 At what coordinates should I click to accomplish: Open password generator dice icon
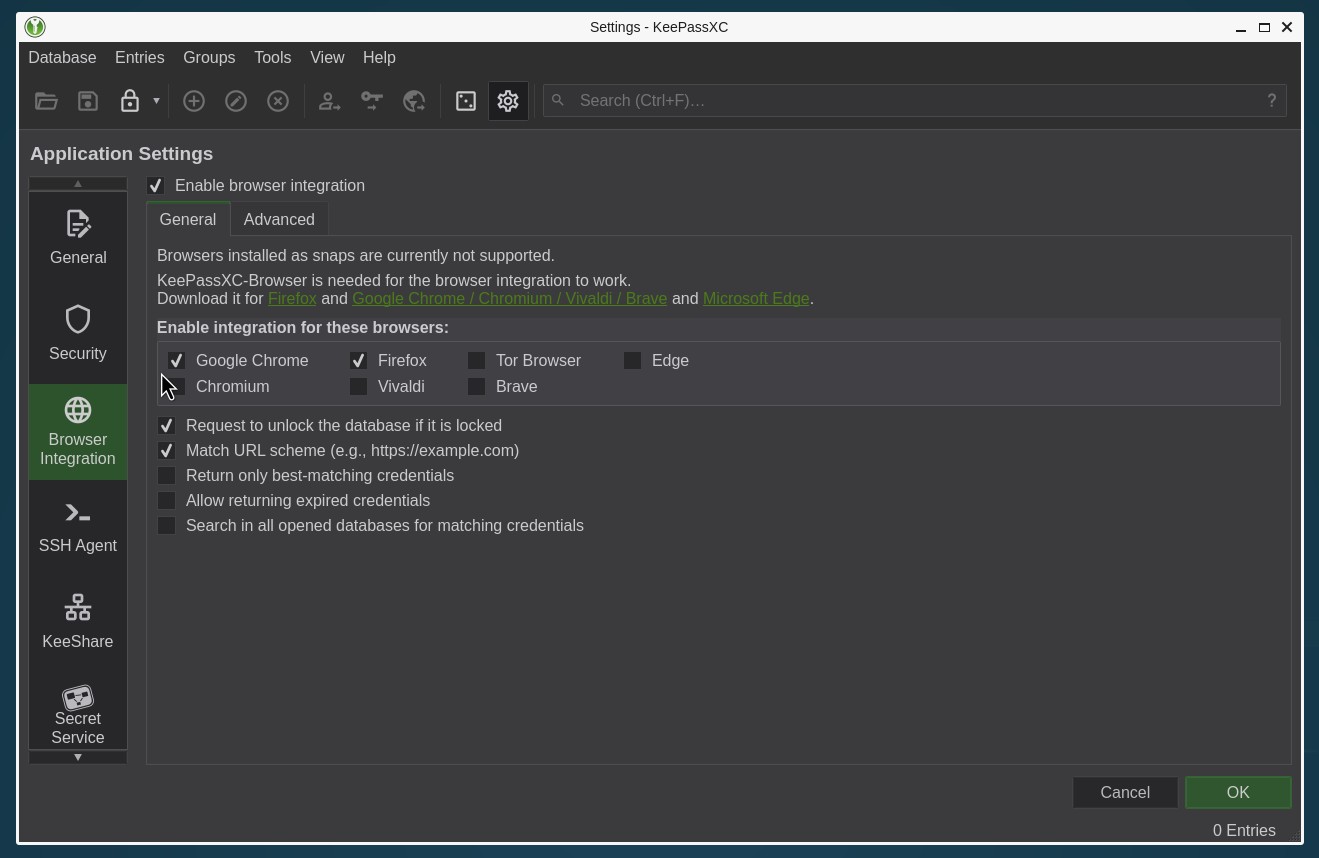[x=466, y=101]
